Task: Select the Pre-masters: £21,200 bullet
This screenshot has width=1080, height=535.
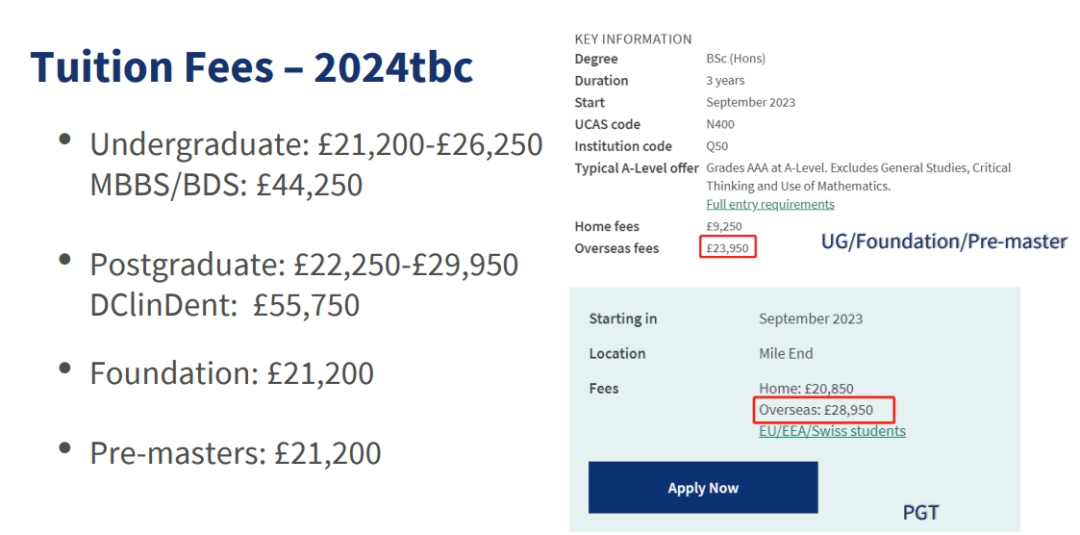Action: pyautogui.click(x=235, y=453)
